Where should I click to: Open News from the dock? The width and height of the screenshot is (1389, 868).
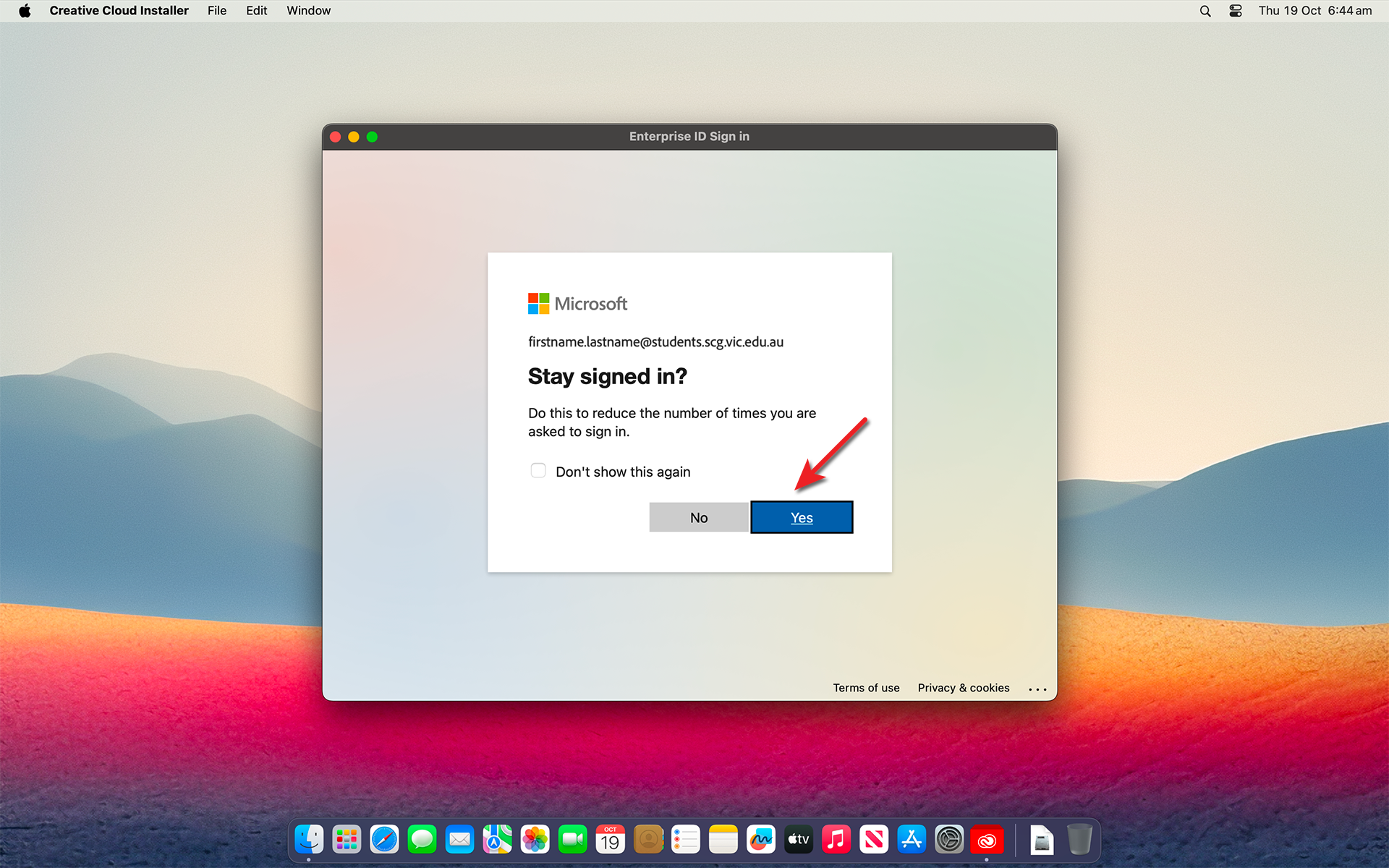click(x=874, y=840)
